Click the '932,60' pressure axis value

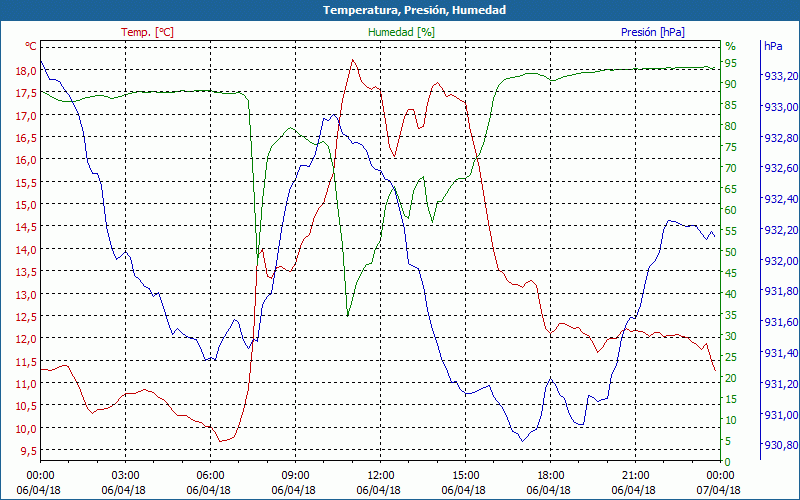click(x=781, y=168)
